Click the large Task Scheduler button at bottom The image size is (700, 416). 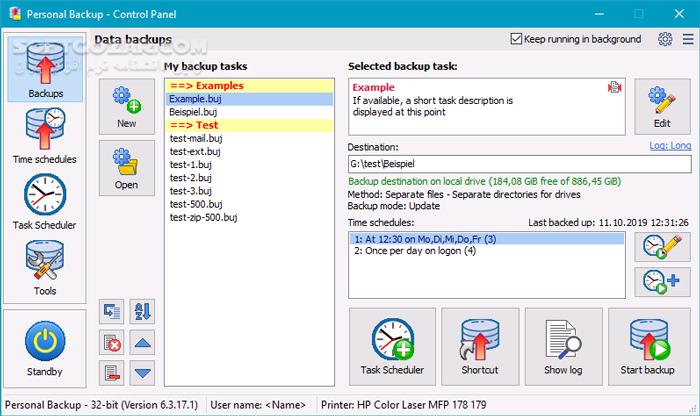[392, 346]
